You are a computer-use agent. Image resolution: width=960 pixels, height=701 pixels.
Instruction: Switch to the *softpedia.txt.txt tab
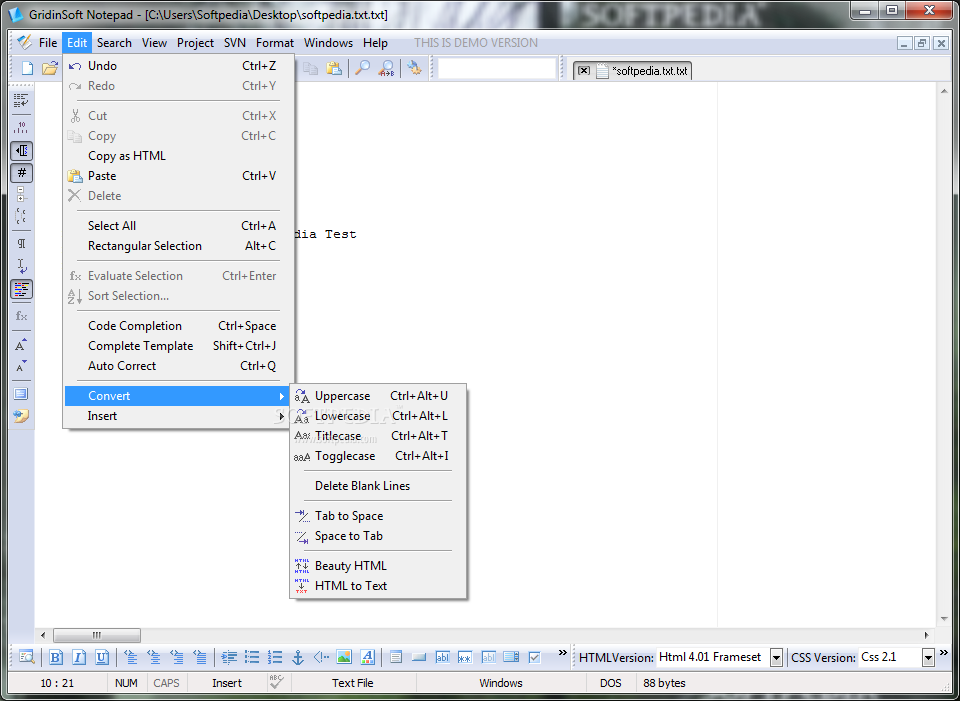click(649, 71)
